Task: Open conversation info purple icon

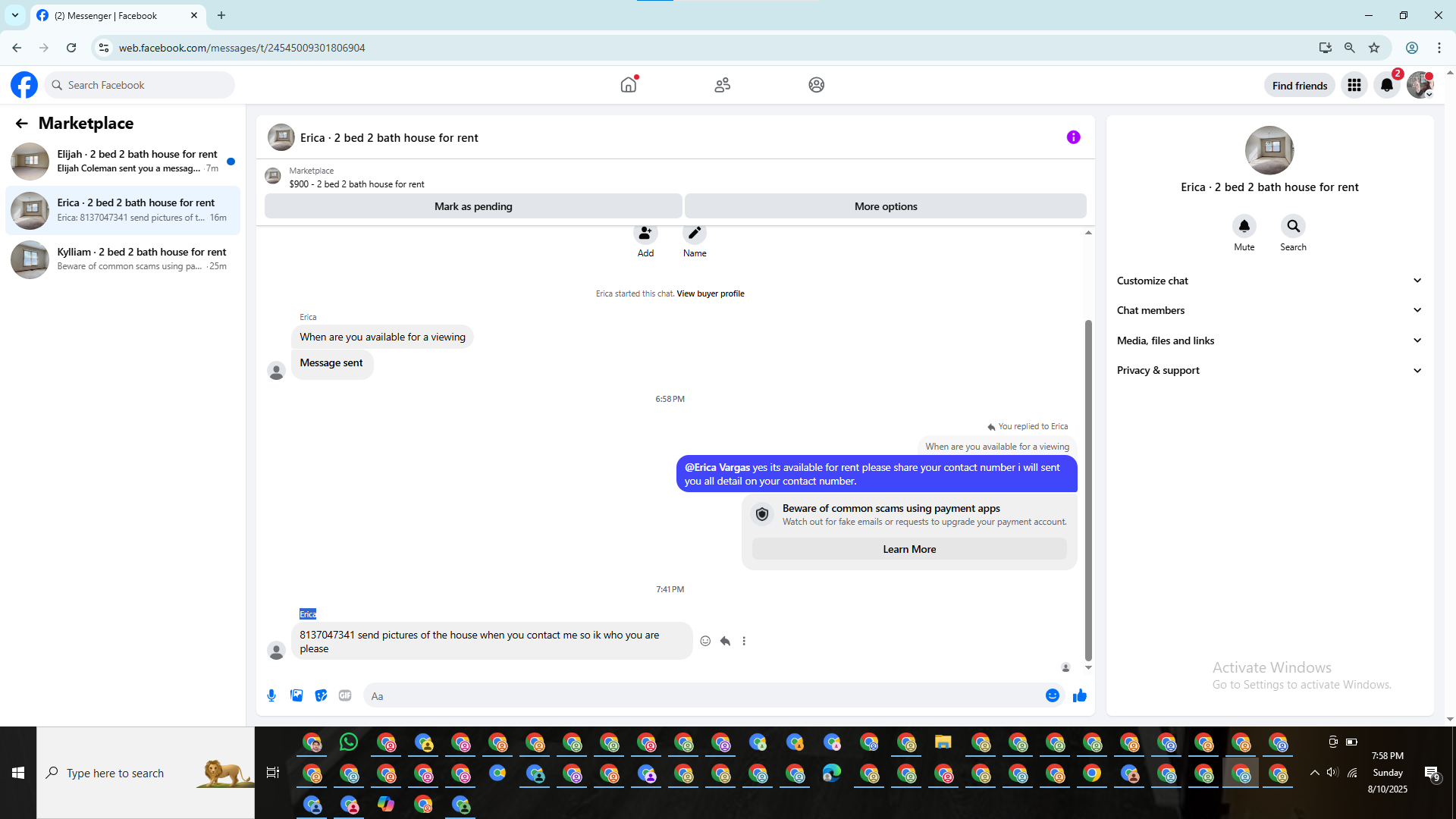Action: point(1073,137)
